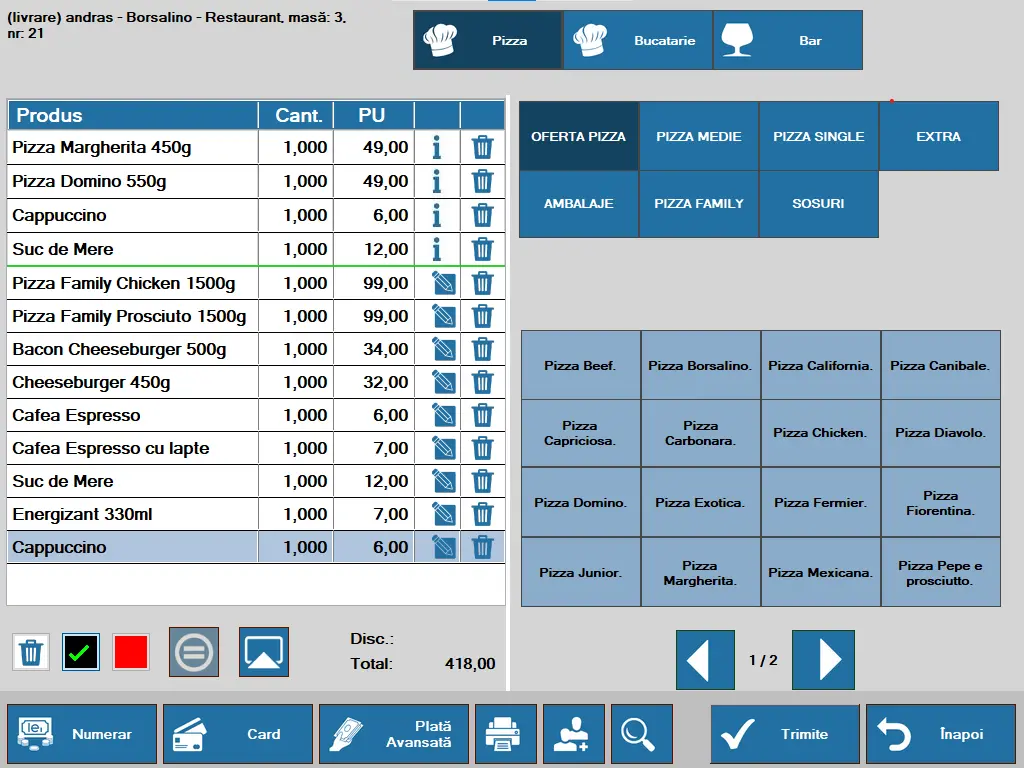Screen dimensions: 1024x768
Task: Remove Bacon Cheeseburger 500g using trash icon
Action: [482, 350]
